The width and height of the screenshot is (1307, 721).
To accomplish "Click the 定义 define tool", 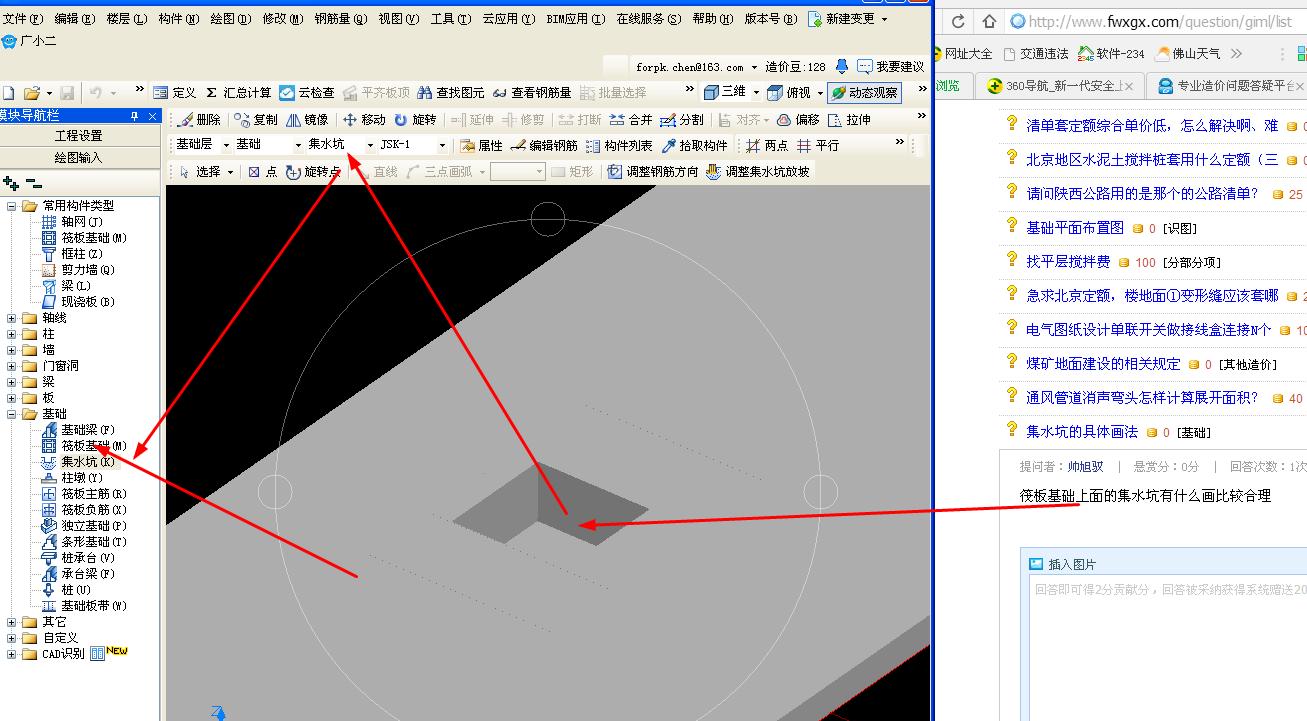I will click(175, 92).
